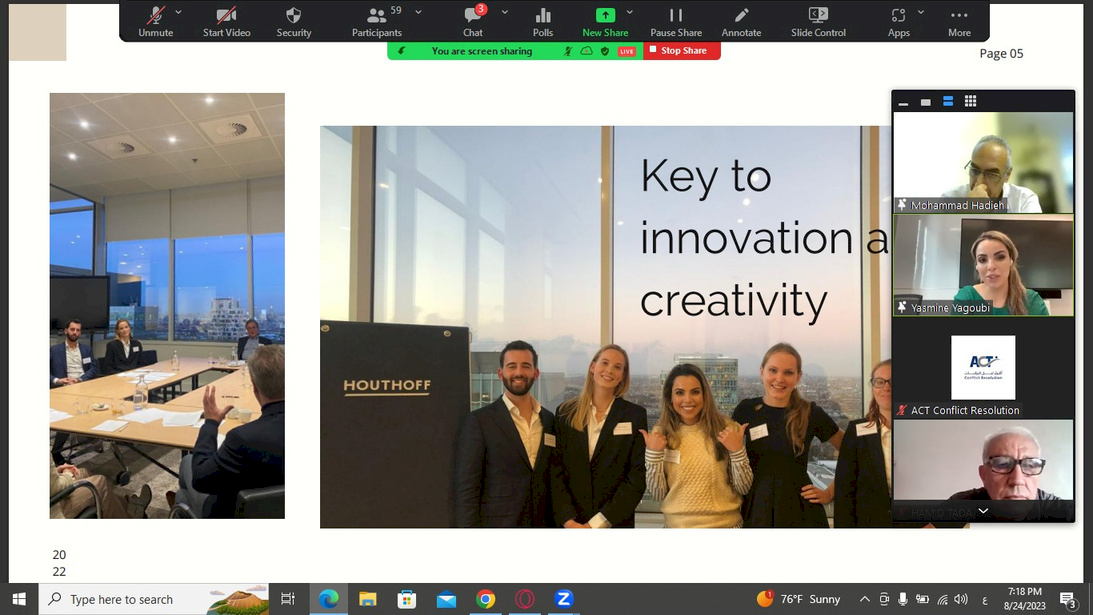Click the red Stop Share button
Viewport: 1093px width, 615px height.
[681, 51]
